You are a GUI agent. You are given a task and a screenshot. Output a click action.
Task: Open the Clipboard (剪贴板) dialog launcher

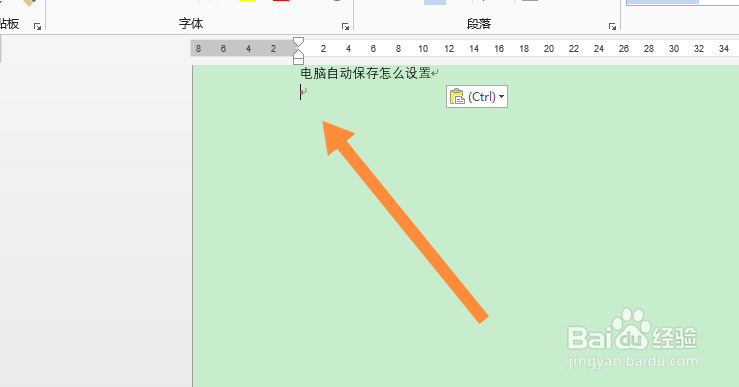tap(37, 26)
